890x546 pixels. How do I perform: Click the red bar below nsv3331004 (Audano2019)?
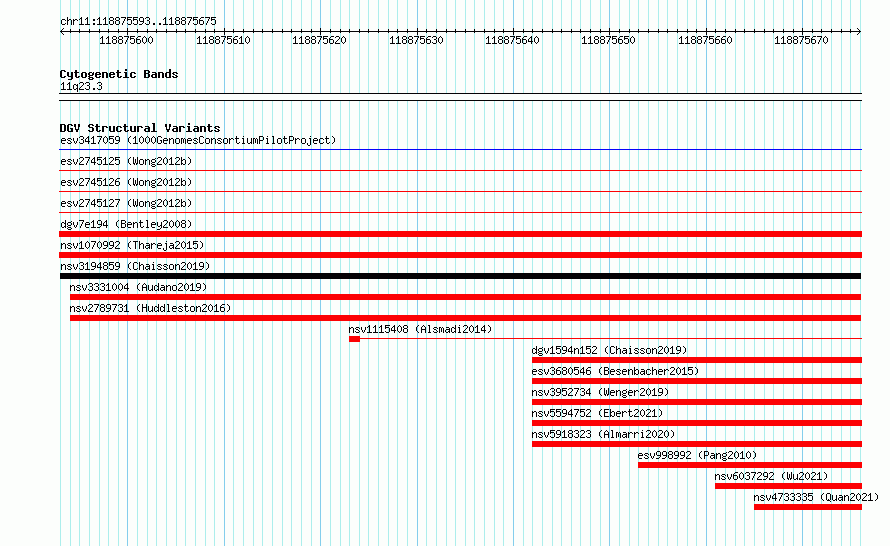[465, 297]
